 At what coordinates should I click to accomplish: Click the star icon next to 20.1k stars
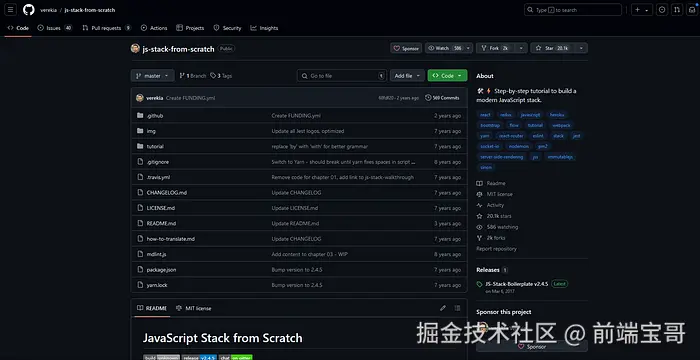[479, 216]
